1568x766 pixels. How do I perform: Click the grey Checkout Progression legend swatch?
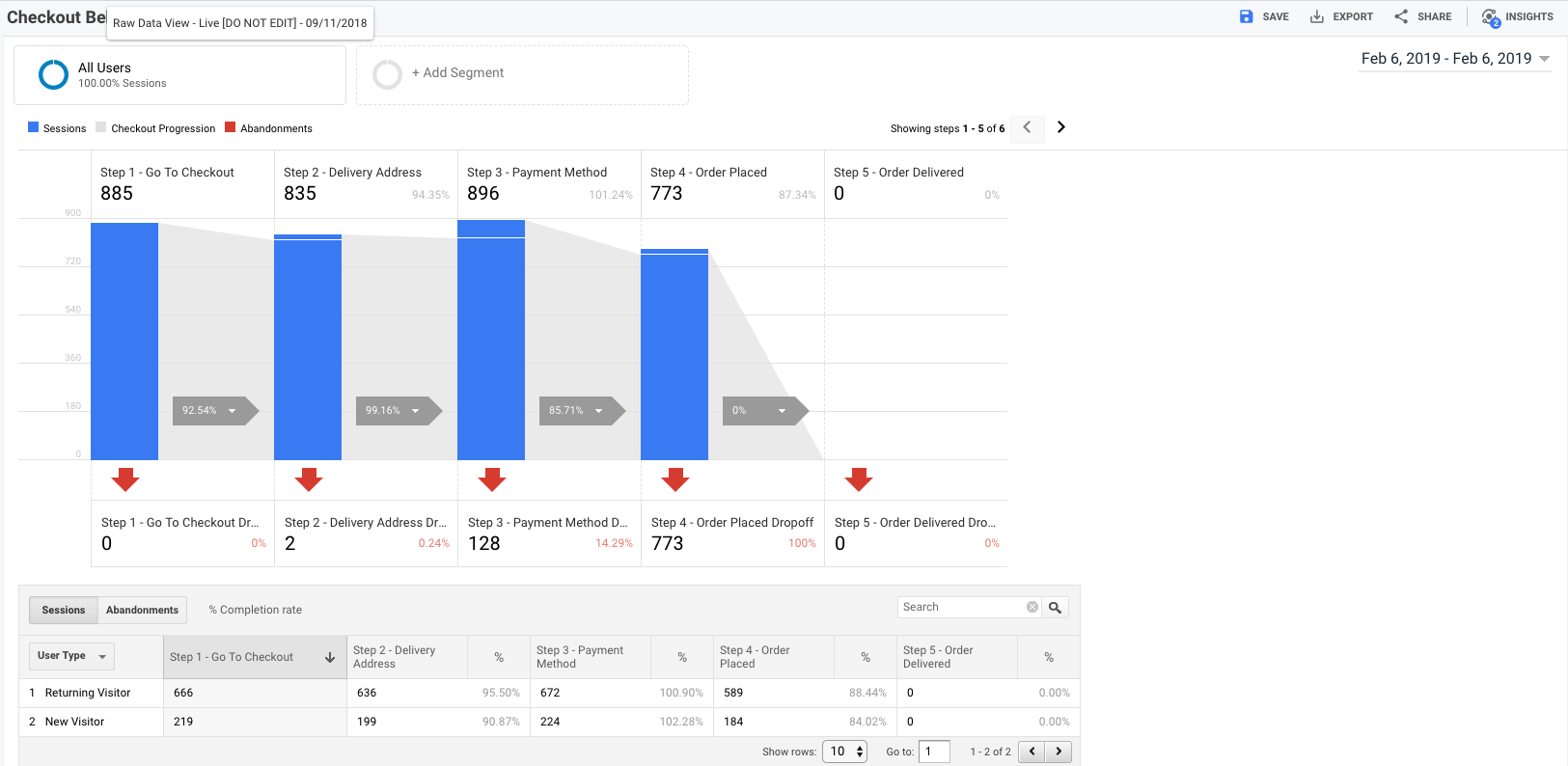pos(101,127)
